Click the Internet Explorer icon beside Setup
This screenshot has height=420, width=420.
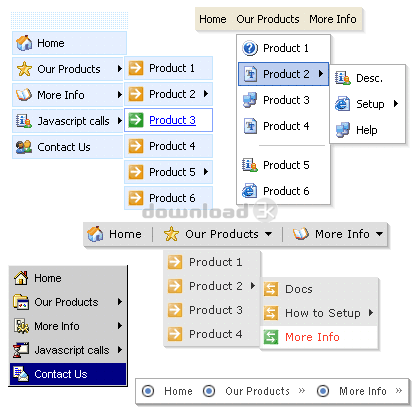pyautogui.click(x=342, y=104)
